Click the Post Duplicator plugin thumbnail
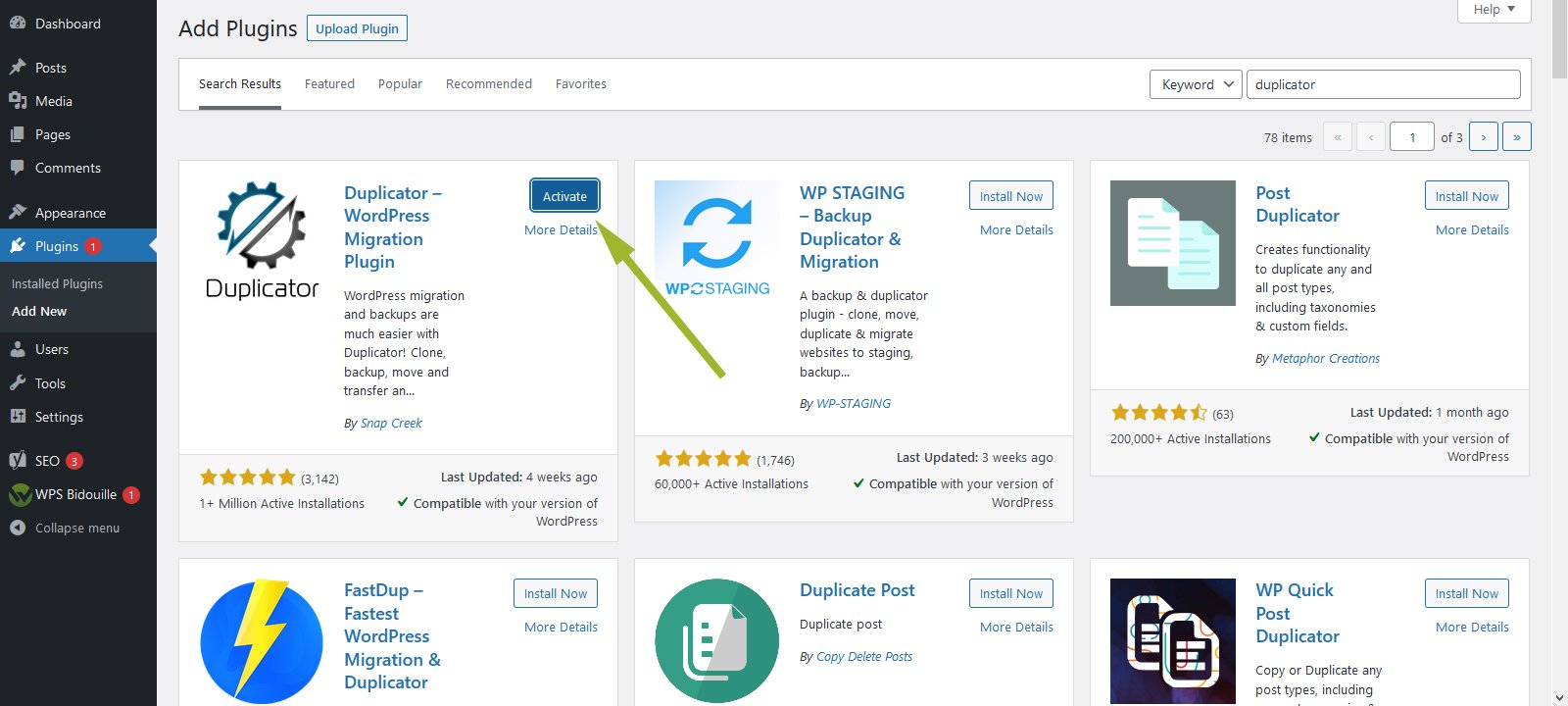Image resolution: width=1568 pixels, height=706 pixels. (1172, 243)
